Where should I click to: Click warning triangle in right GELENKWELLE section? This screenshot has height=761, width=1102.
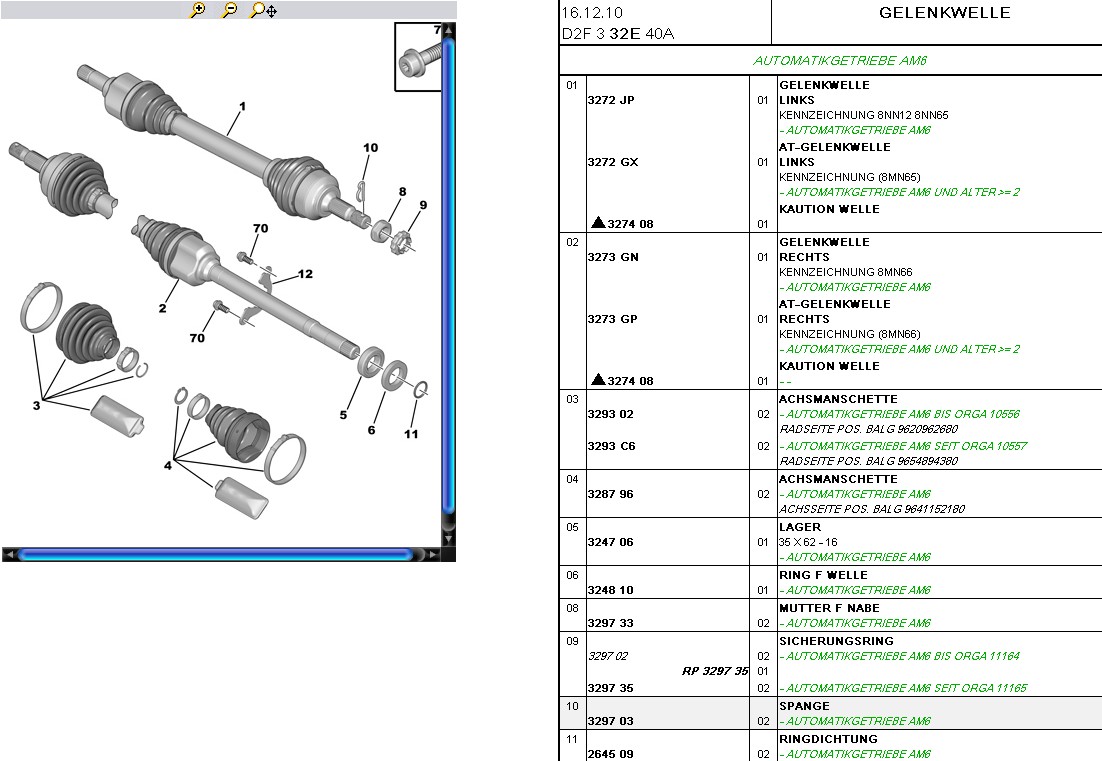(598, 380)
